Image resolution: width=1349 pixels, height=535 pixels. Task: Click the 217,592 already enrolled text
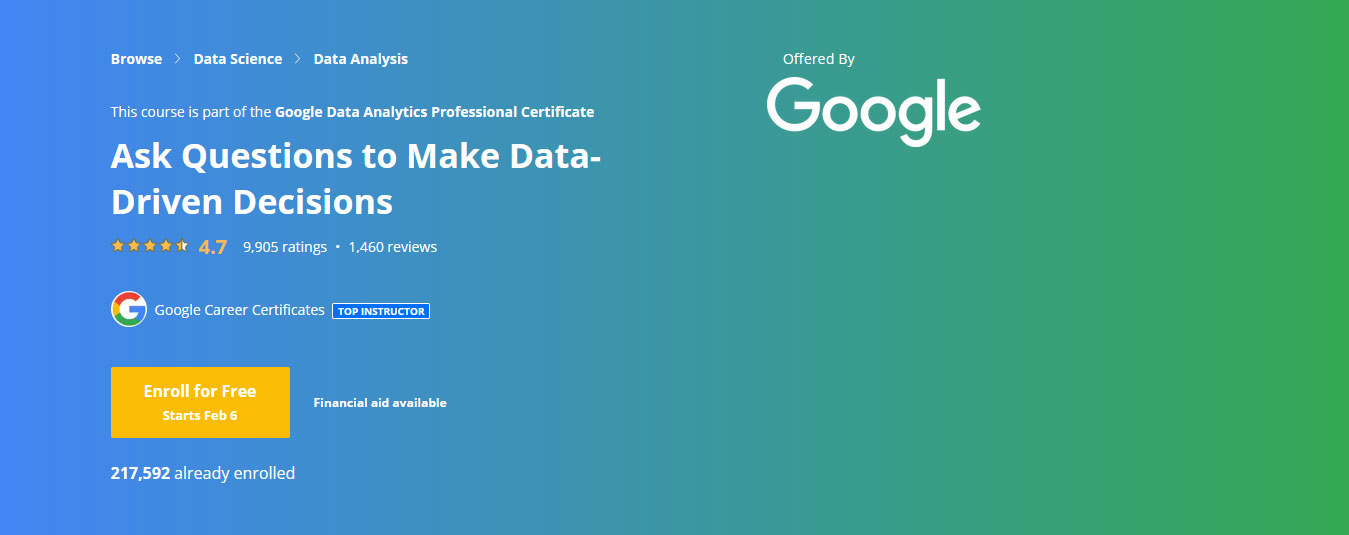pyautogui.click(x=203, y=473)
